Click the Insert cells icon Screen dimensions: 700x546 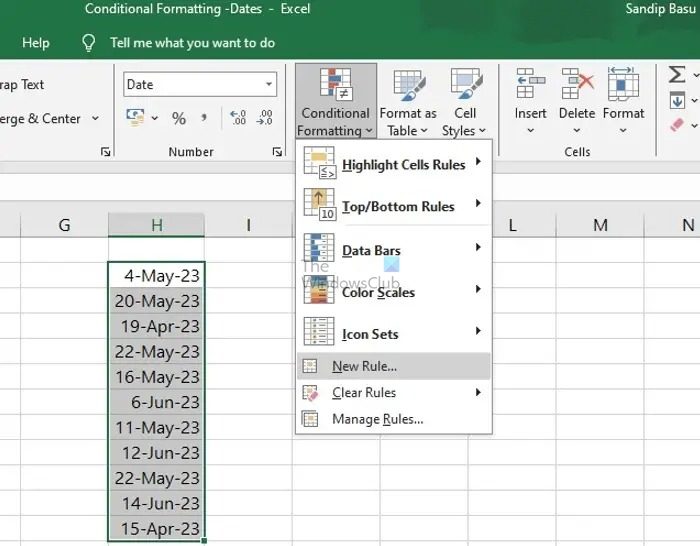(x=530, y=83)
